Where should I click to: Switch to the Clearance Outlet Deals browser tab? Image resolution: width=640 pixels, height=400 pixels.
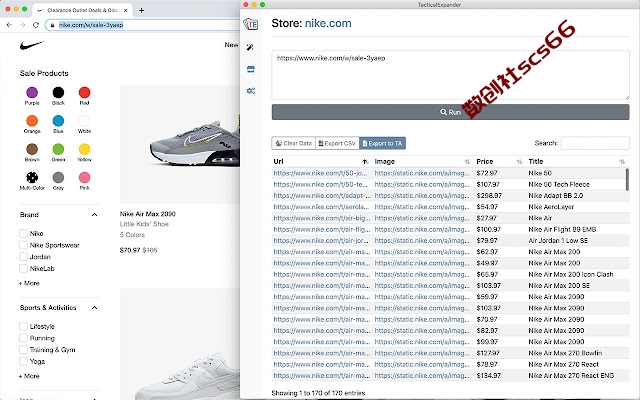(81, 10)
